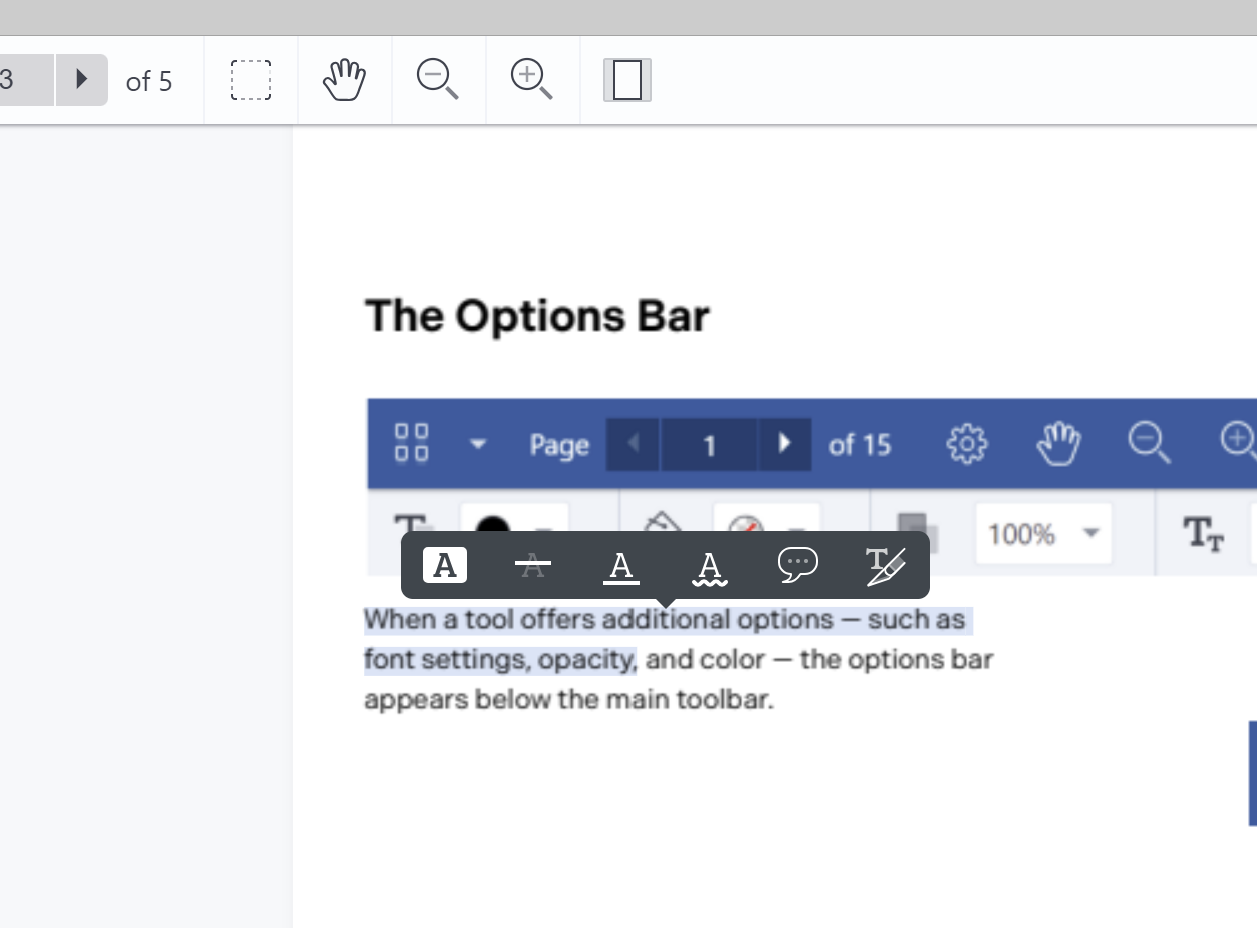The width and height of the screenshot is (1258, 928).
Task: Select the marquee region selection tool
Action: pyautogui.click(x=250, y=80)
